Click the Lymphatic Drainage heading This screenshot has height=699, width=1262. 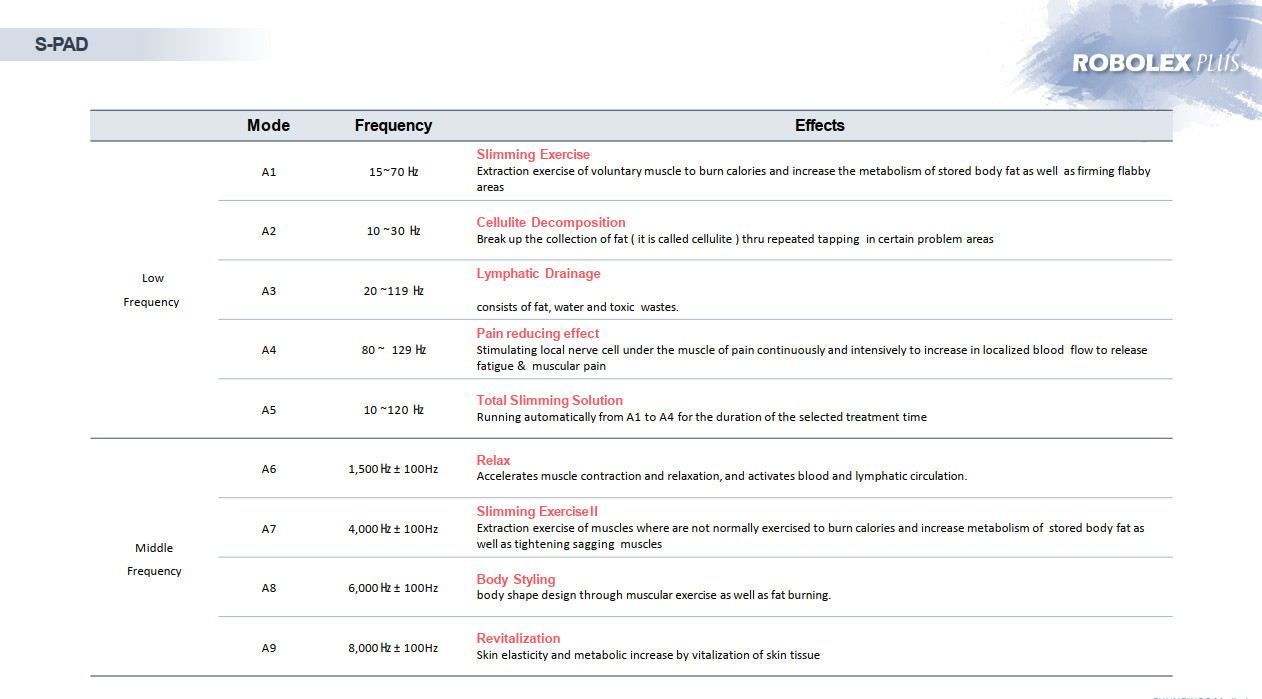[x=538, y=273]
